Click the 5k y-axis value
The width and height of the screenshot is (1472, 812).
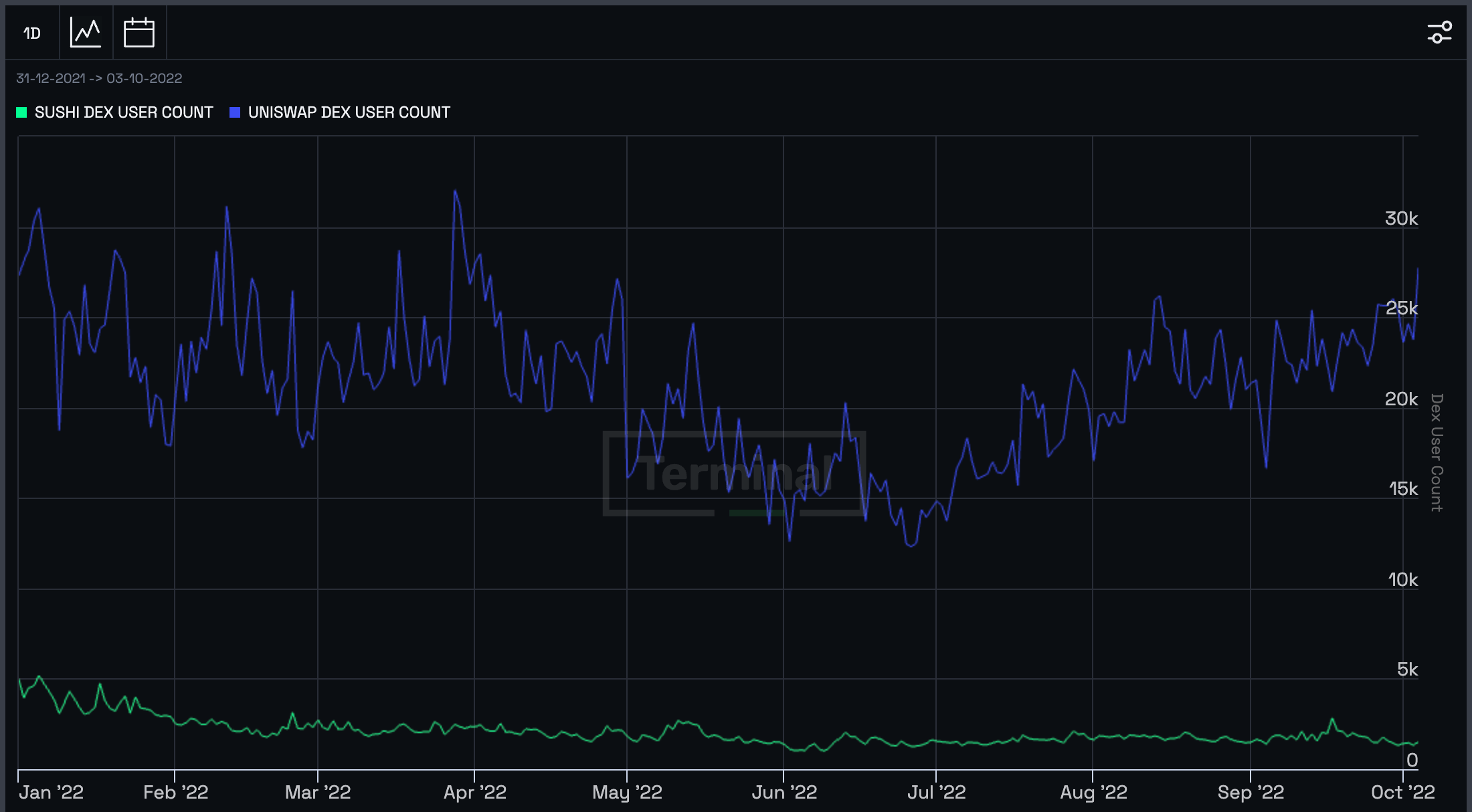1407,670
